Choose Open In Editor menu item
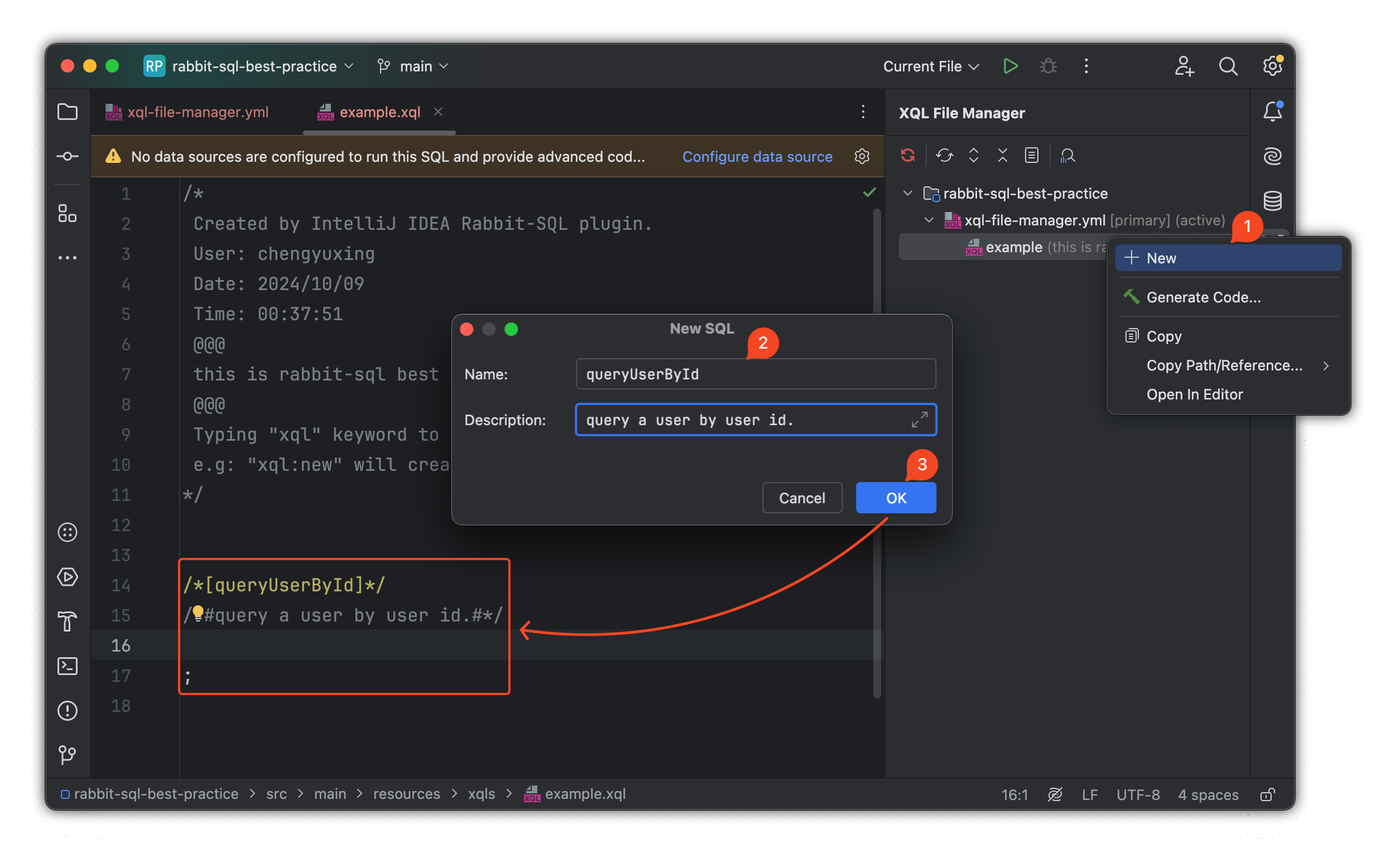The height and width of the screenshot is (853, 1400). coord(1228,394)
